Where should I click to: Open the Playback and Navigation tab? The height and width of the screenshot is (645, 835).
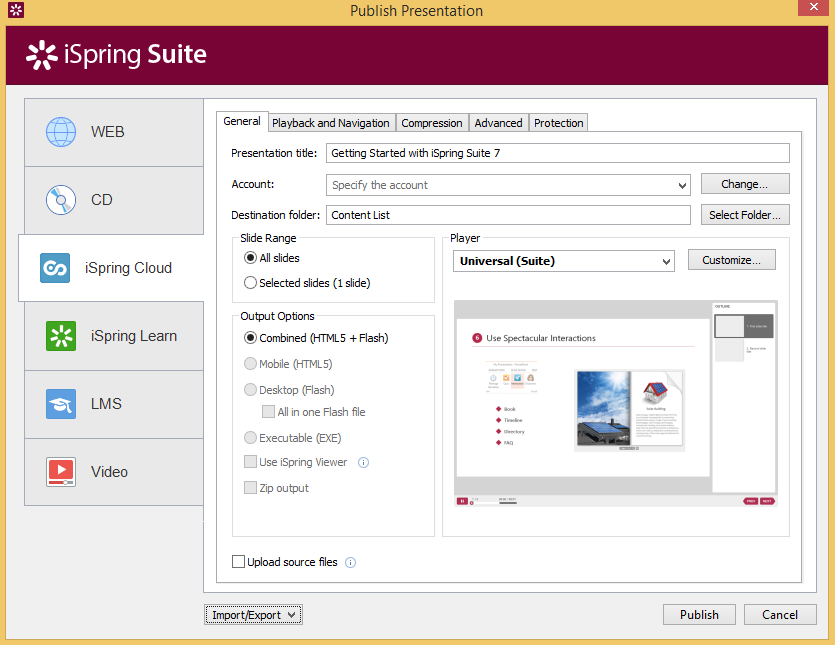pos(331,123)
